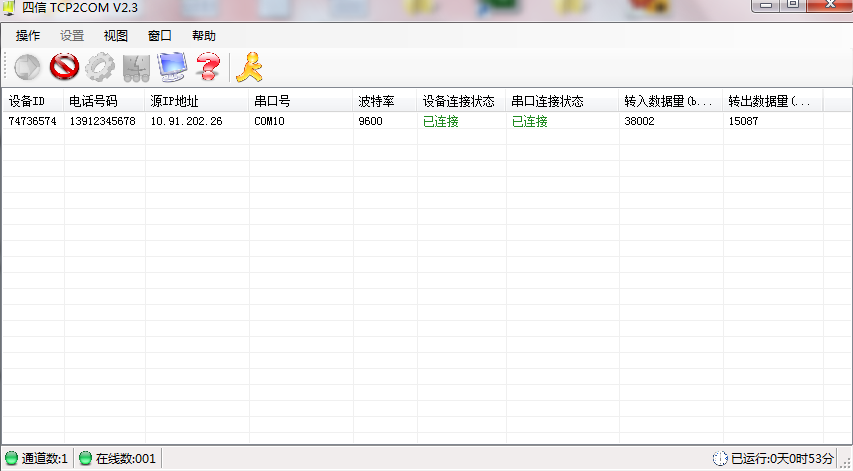Click 已连接 under 设备连接状态 column
The height and width of the screenshot is (471, 853).
441,121
